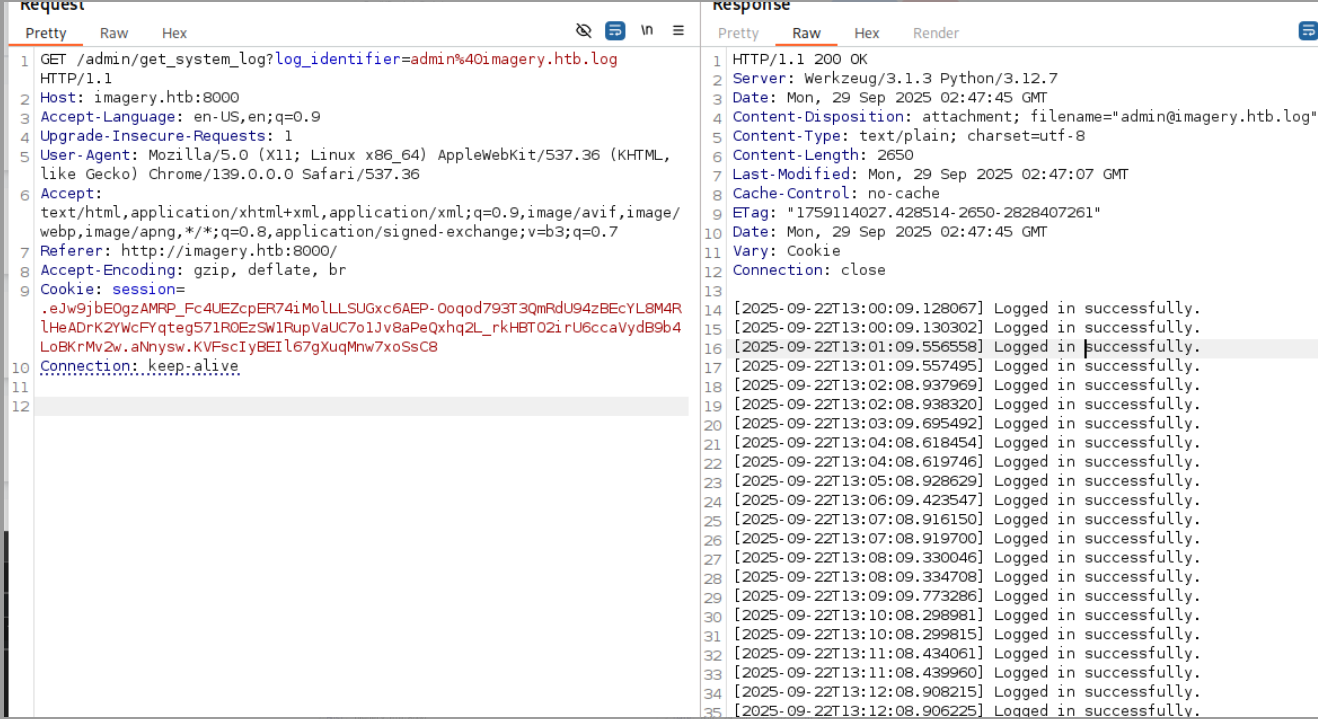Click the Accept-Language header line

180,117
